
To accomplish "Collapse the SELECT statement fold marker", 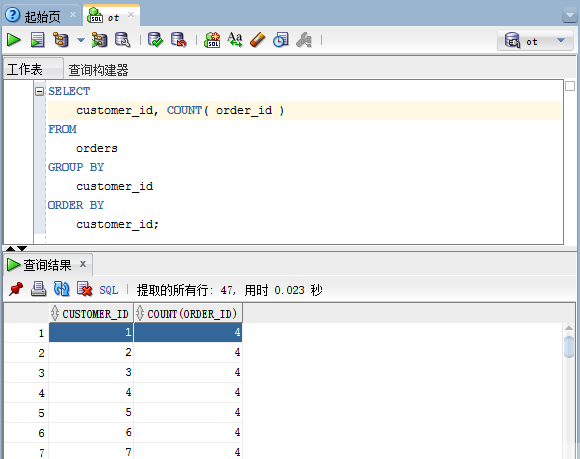I will [x=40, y=91].
